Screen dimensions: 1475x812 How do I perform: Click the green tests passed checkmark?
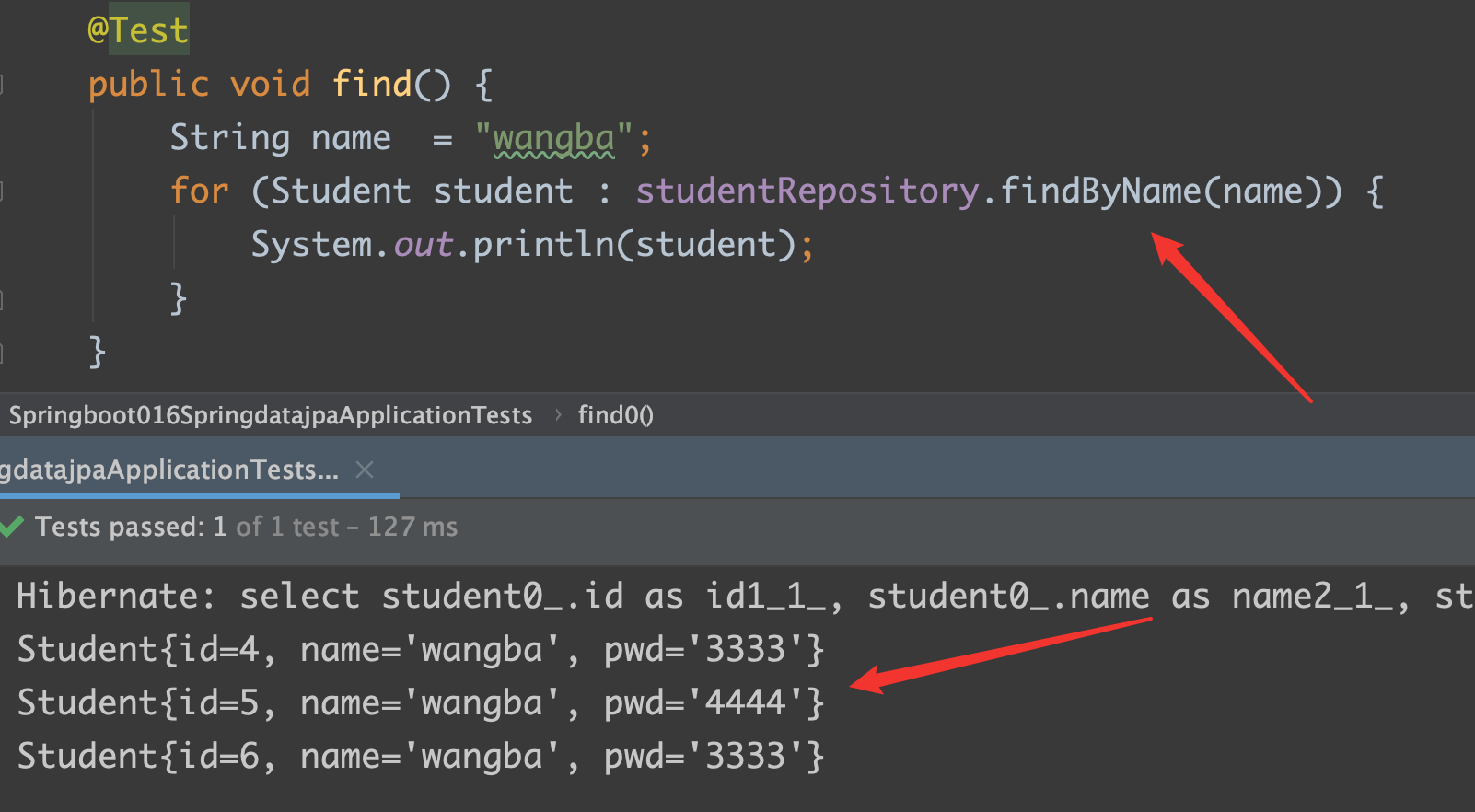click(x=12, y=527)
